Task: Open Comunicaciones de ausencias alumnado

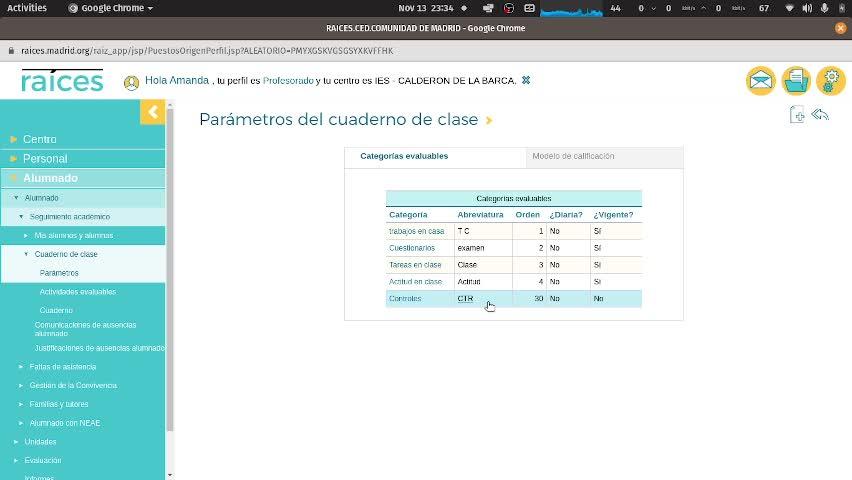Action: tap(85, 329)
